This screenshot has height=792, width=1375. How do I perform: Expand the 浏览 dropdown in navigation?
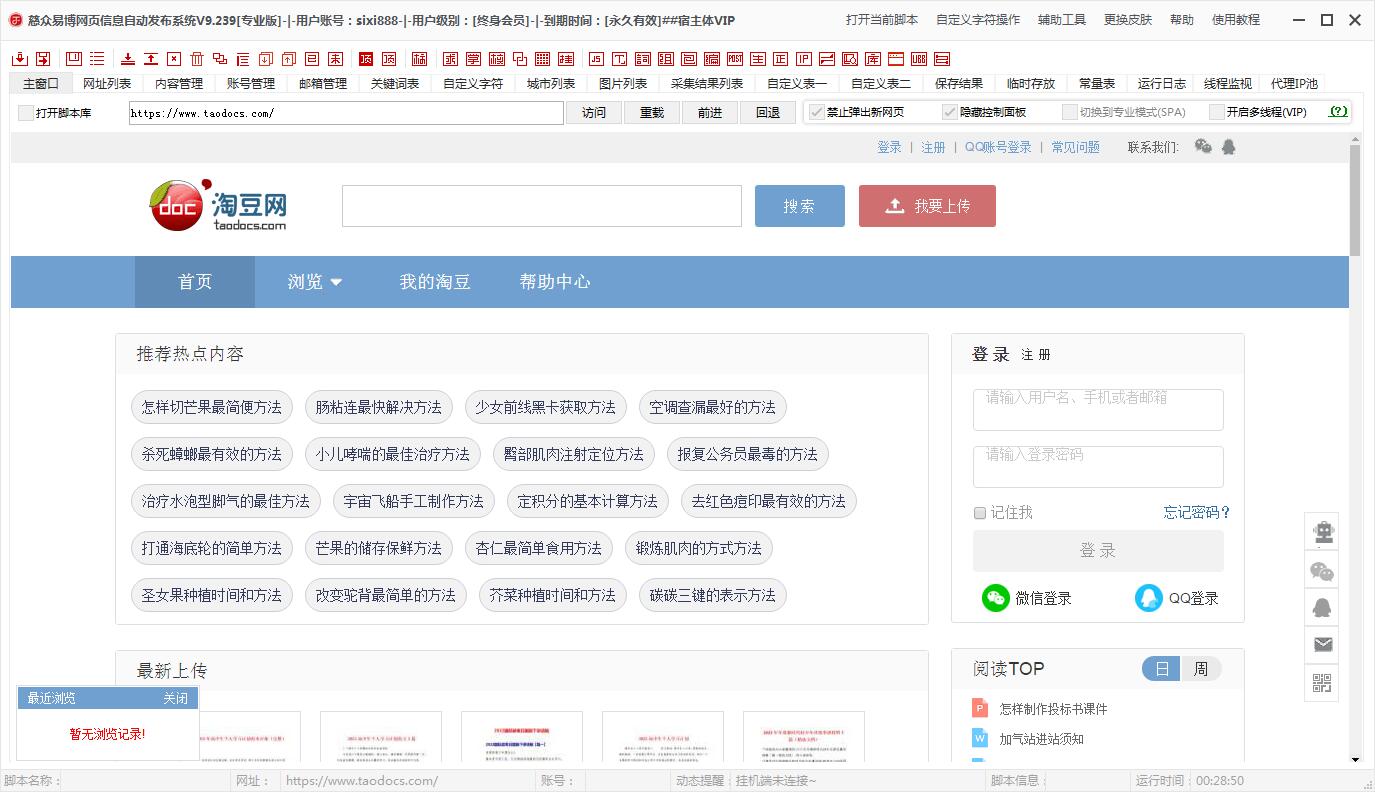pos(315,282)
